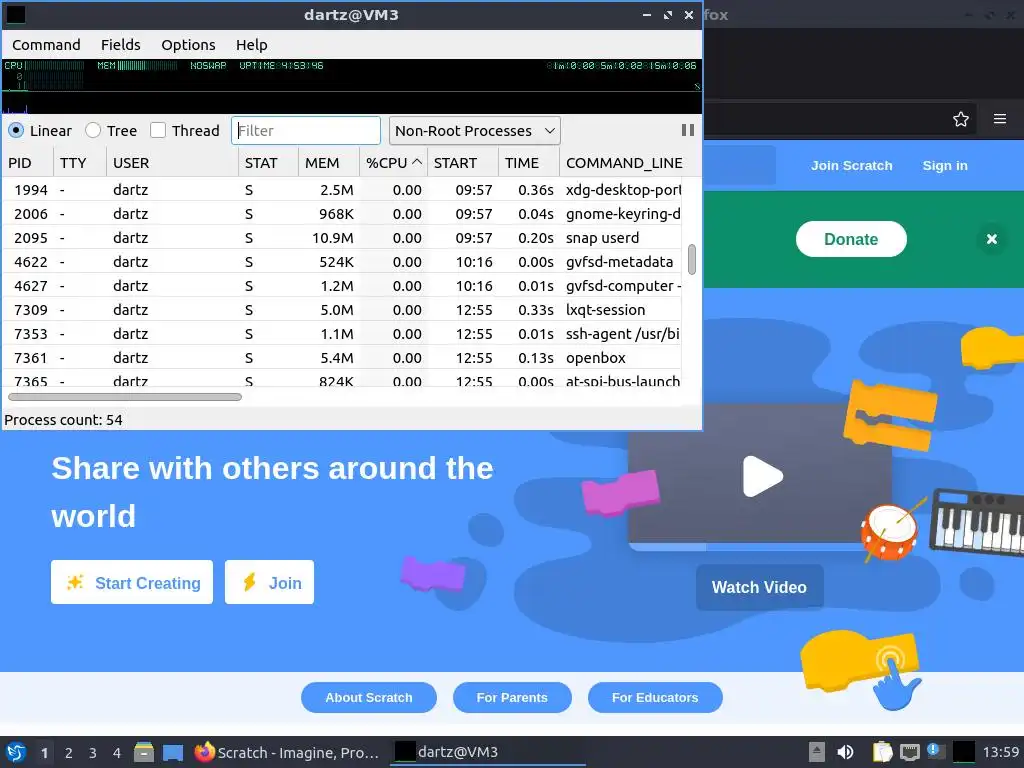
Task: Select the snap userd process row
Action: pos(342,238)
